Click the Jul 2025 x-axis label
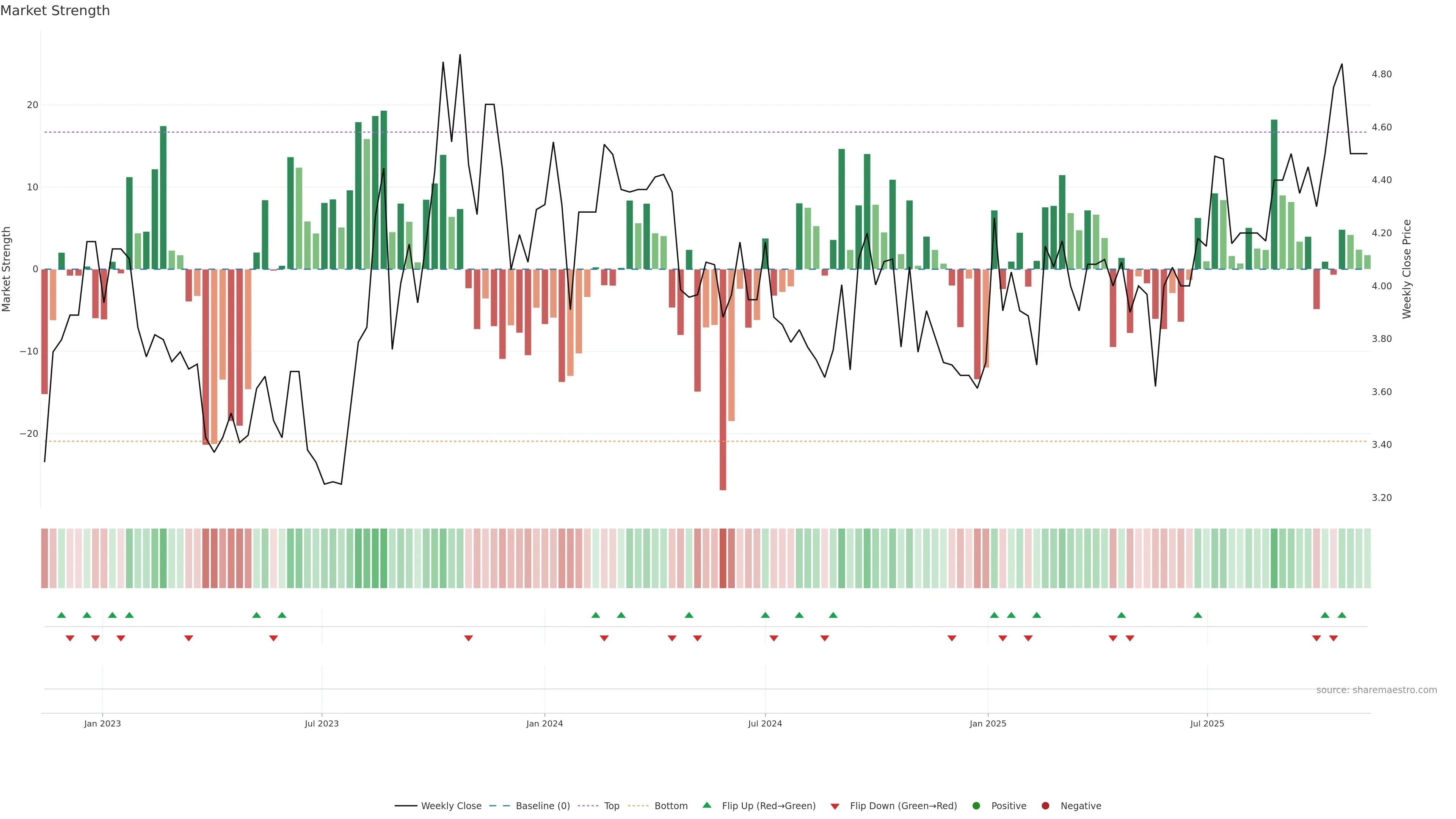Image resolution: width=1456 pixels, height=819 pixels. (1207, 723)
